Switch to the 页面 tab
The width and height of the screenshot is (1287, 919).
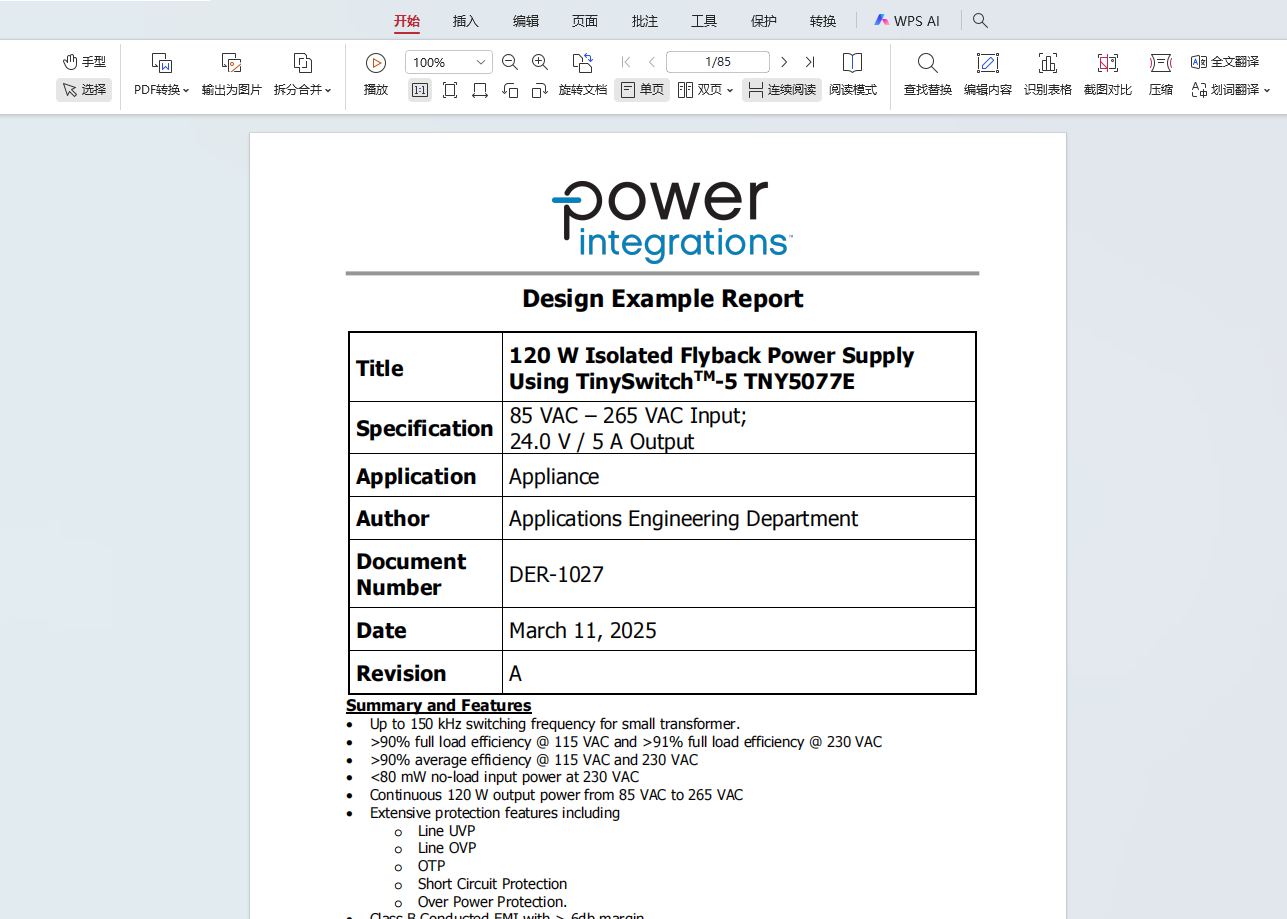(x=585, y=21)
